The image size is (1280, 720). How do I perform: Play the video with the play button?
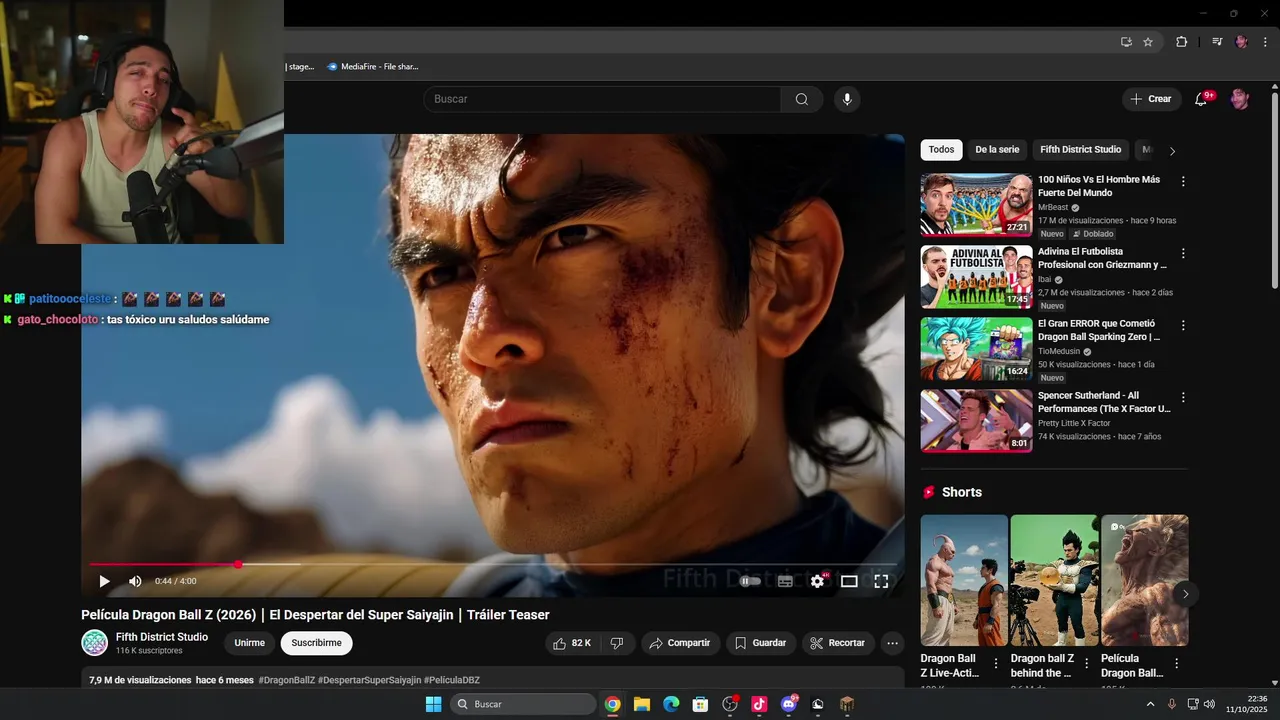104,581
